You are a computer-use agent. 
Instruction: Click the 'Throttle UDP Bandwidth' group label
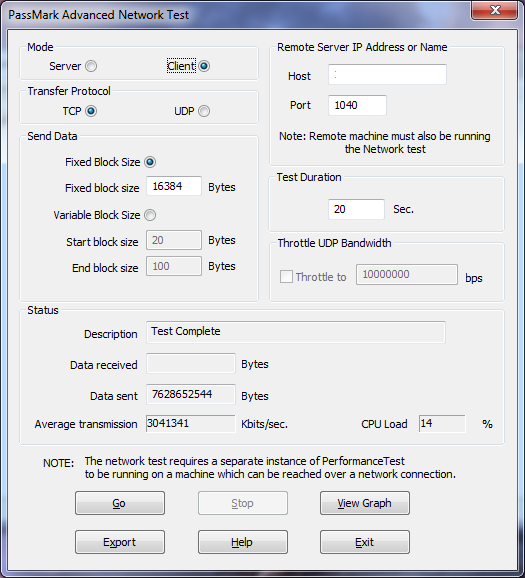[334, 243]
